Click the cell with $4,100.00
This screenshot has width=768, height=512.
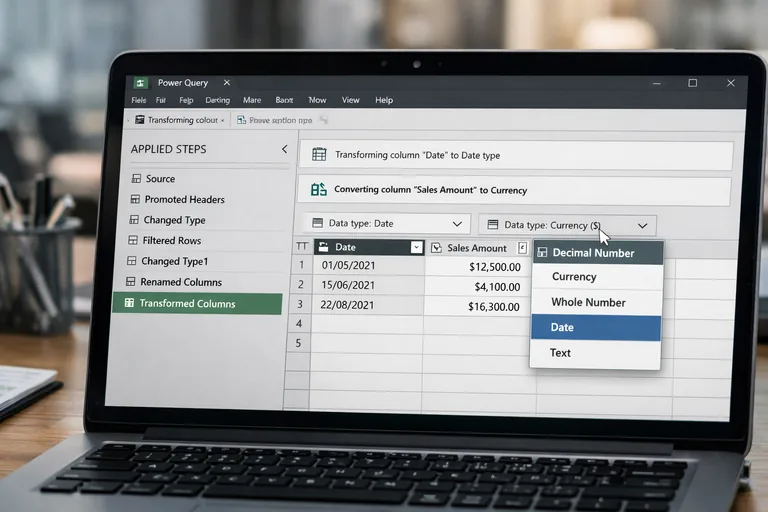pyautogui.click(x=477, y=287)
